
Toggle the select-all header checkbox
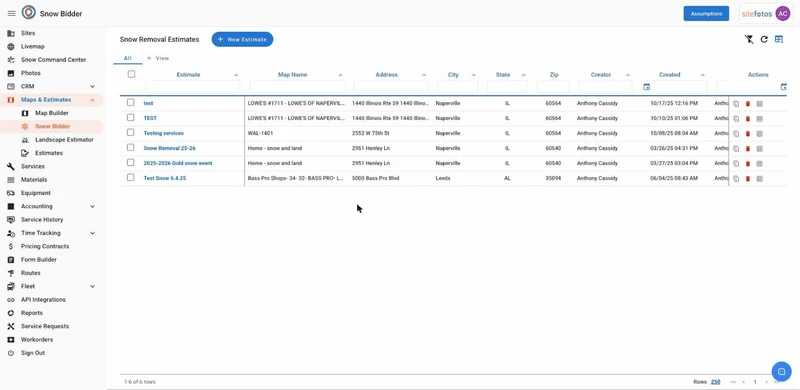[x=131, y=74]
